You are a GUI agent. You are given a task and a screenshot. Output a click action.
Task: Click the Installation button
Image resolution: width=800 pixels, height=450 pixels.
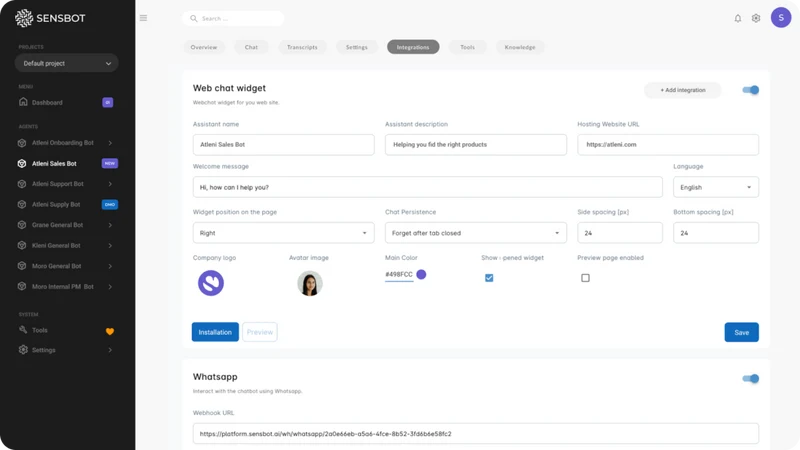pos(215,332)
